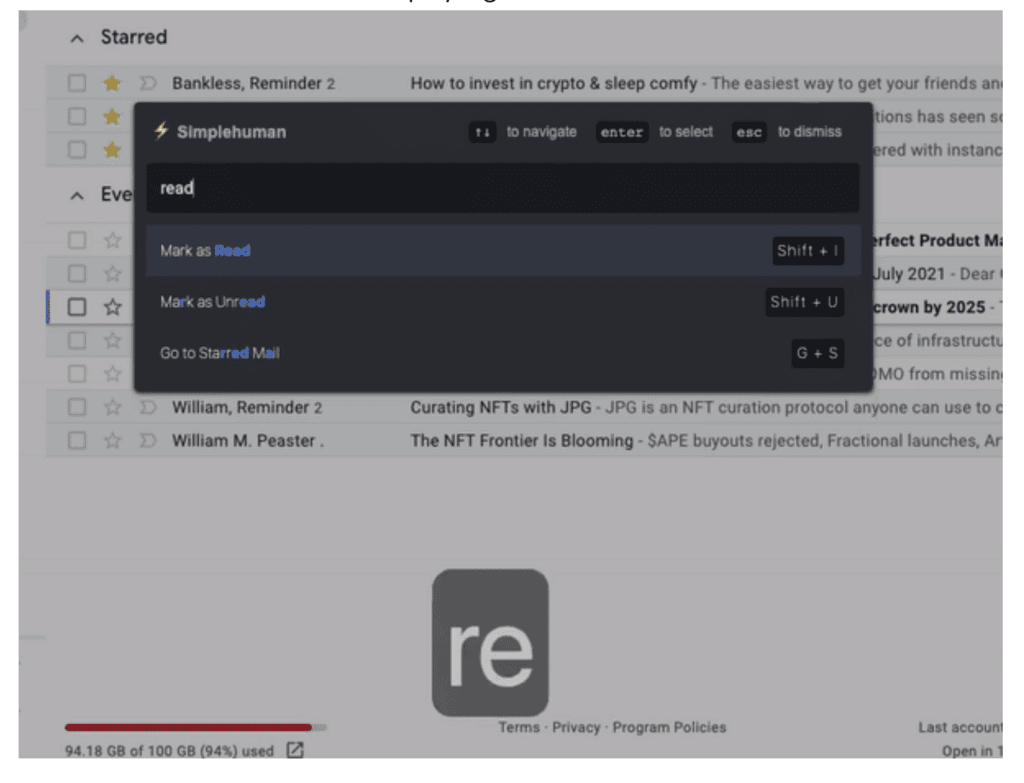The height and width of the screenshot is (783, 1024).
Task: Star the William, Reminder email
Action: coord(112,407)
